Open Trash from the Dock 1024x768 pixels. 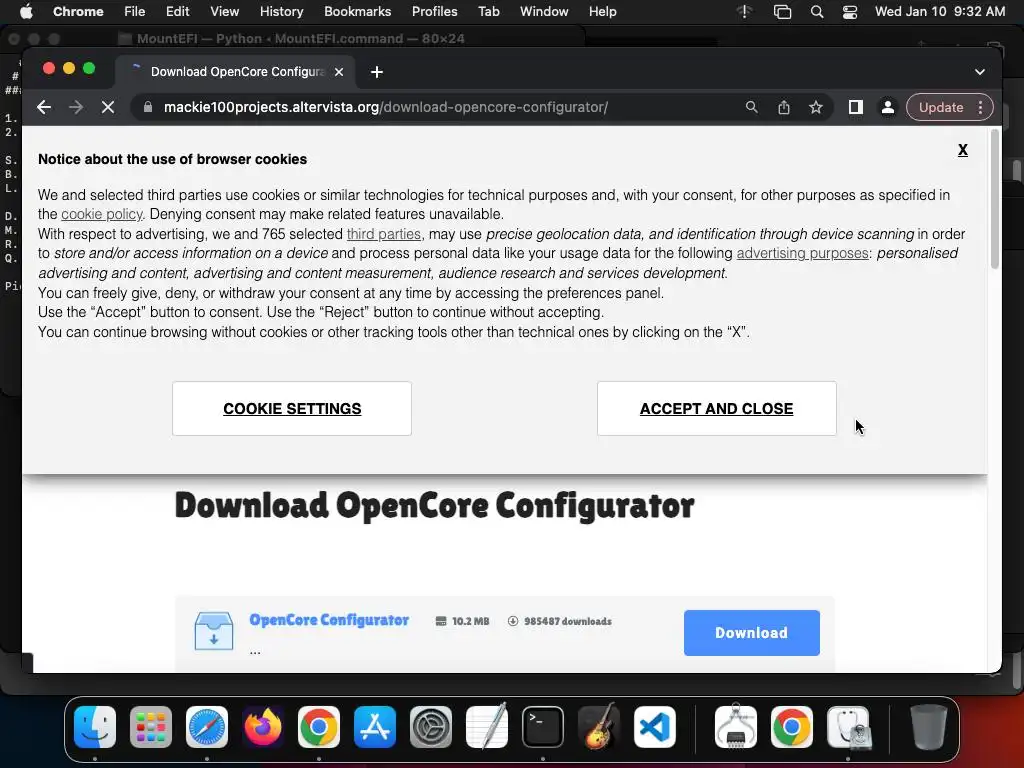(929, 726)
